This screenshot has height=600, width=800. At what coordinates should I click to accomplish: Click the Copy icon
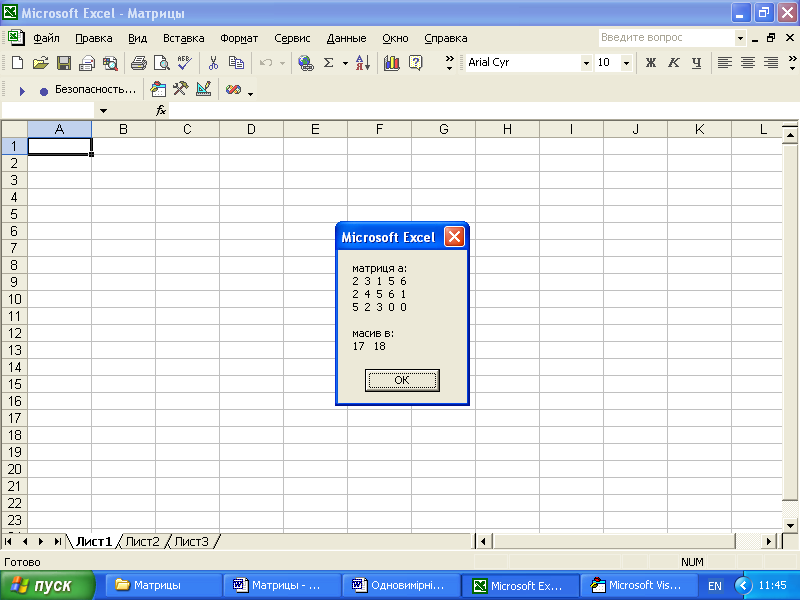[x=236, y=63]
